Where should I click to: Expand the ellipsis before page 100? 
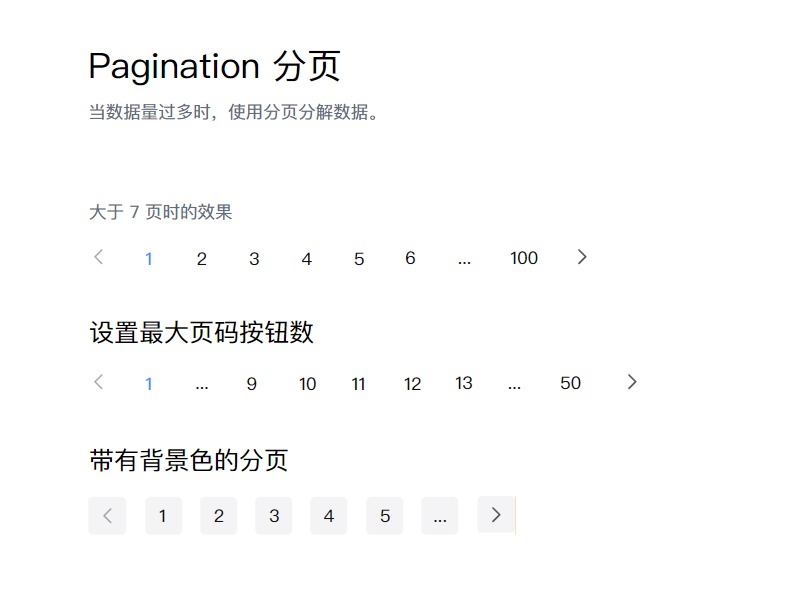pyautogui.click(x=464, y=261)
